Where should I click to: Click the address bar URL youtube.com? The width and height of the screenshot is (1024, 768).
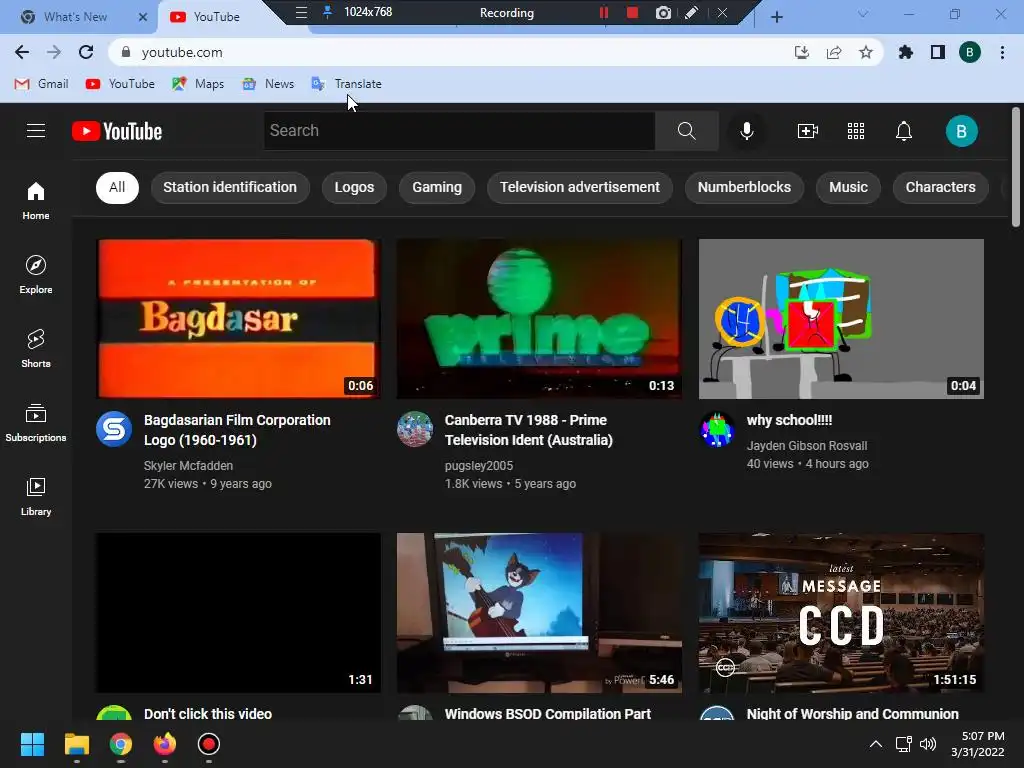pyautogui.click(x=182, y=52)
